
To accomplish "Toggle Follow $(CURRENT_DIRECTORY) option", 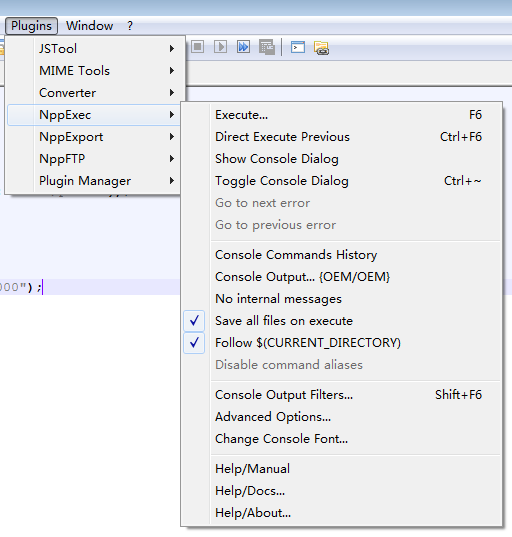I will pos(341,343).
